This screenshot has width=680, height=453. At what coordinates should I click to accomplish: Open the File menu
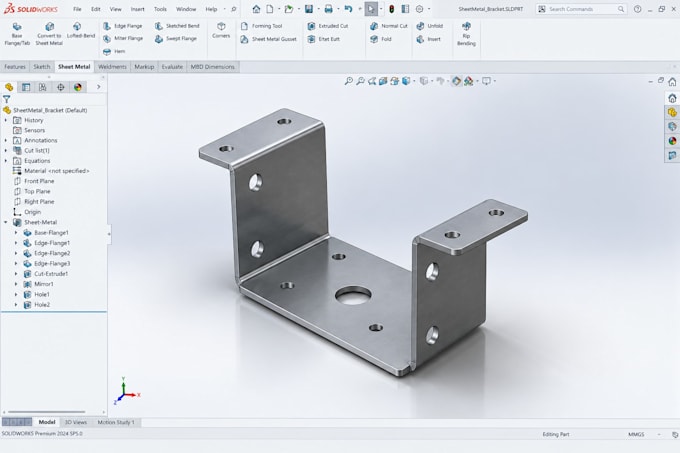pyautogui.click(x=77, y=9)
